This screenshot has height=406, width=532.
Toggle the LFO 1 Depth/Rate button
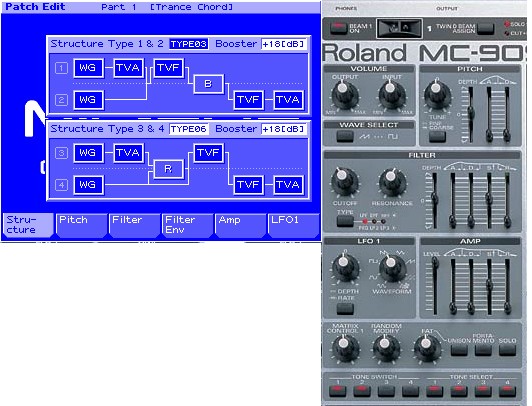[x=345, y=309]
